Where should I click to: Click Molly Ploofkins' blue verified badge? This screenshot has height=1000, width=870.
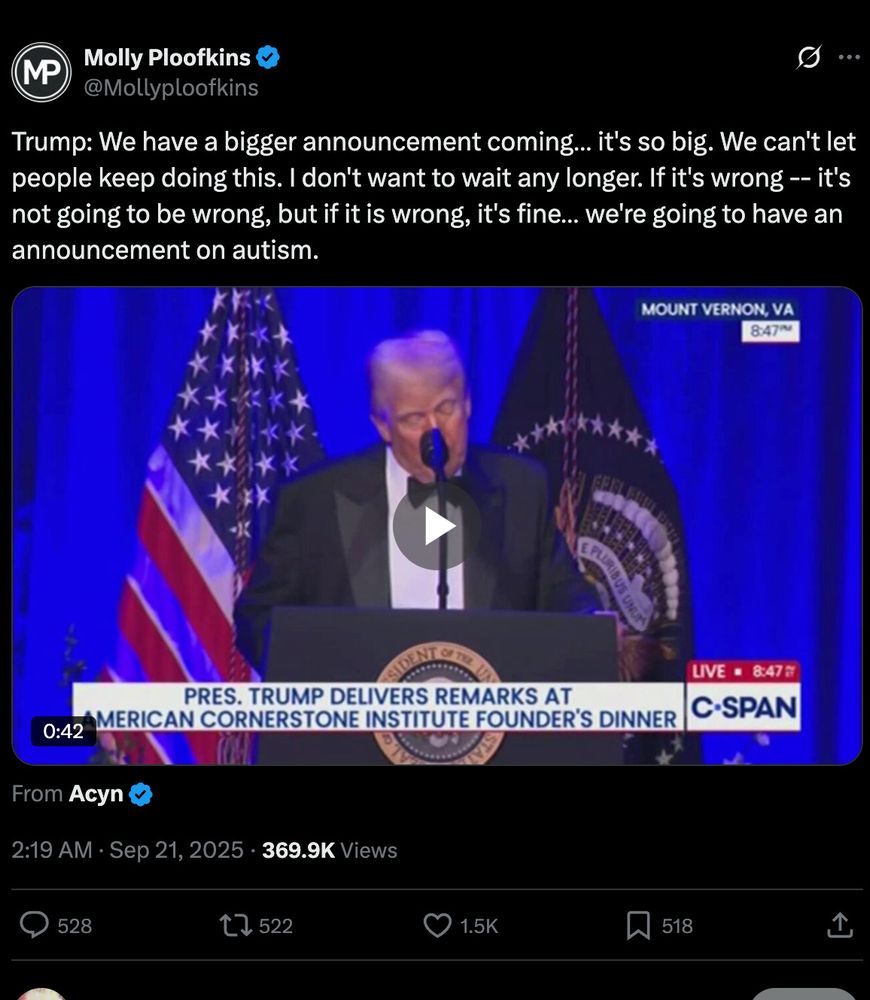click(x=268, y=57)
